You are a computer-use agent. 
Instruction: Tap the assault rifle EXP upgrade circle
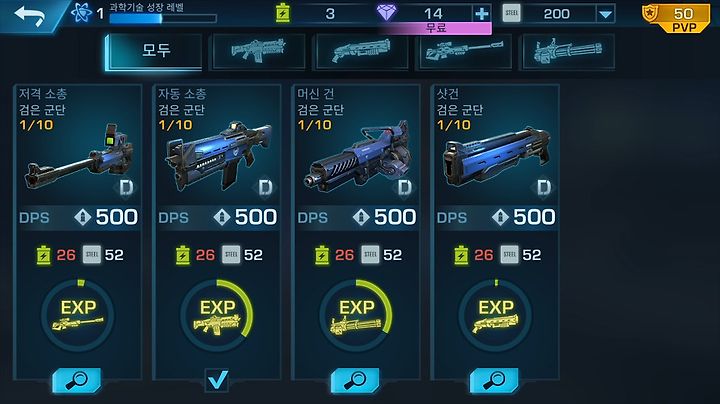217,315
